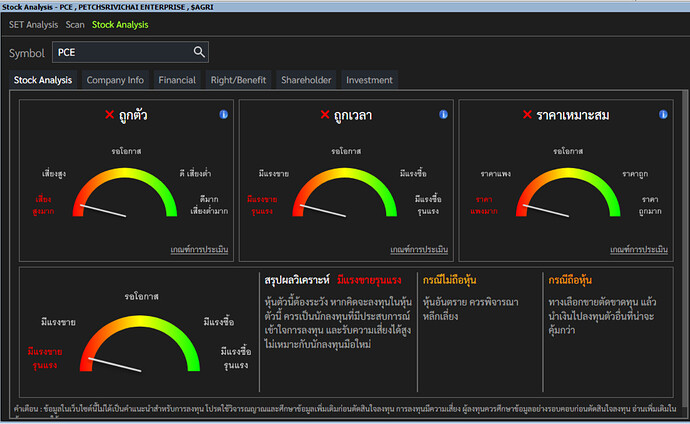
Task: Click the ถูกตัว risk gauge needle
Action: (103, 211)
